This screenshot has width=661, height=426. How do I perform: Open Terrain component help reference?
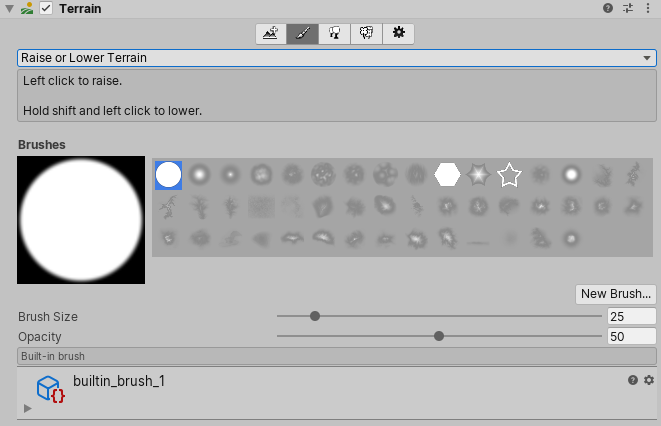pyautogui.click(x=607, y=8)
